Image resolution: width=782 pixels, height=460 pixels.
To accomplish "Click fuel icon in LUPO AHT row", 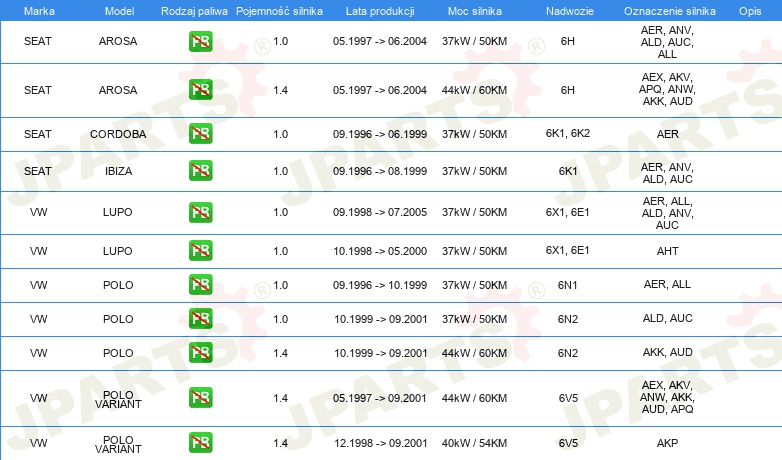I will tap(200, 250).
